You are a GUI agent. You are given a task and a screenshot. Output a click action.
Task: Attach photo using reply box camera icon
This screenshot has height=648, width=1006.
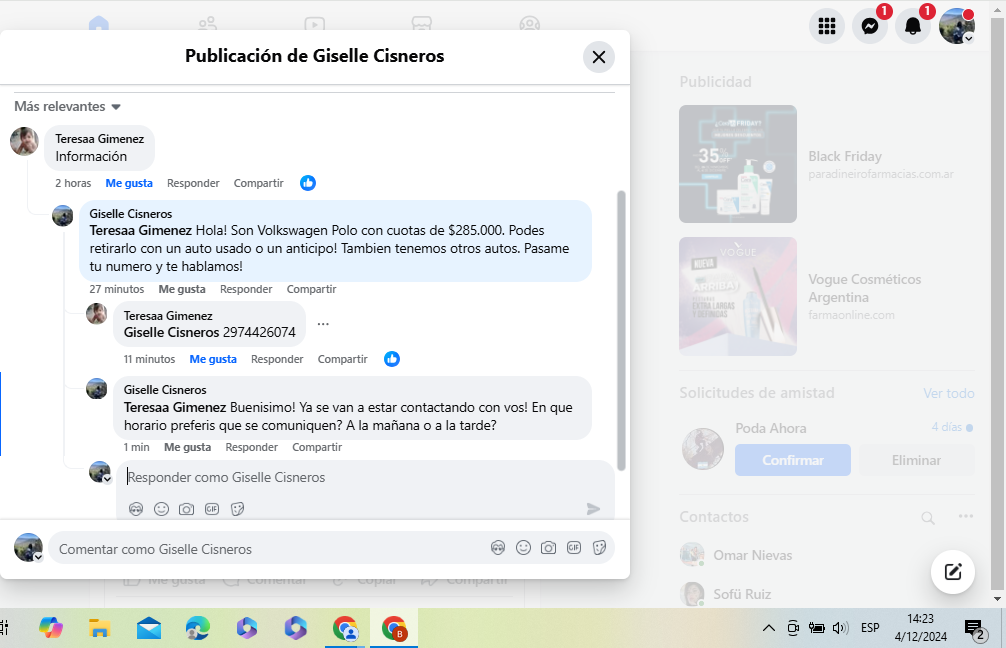pos(186,509)
